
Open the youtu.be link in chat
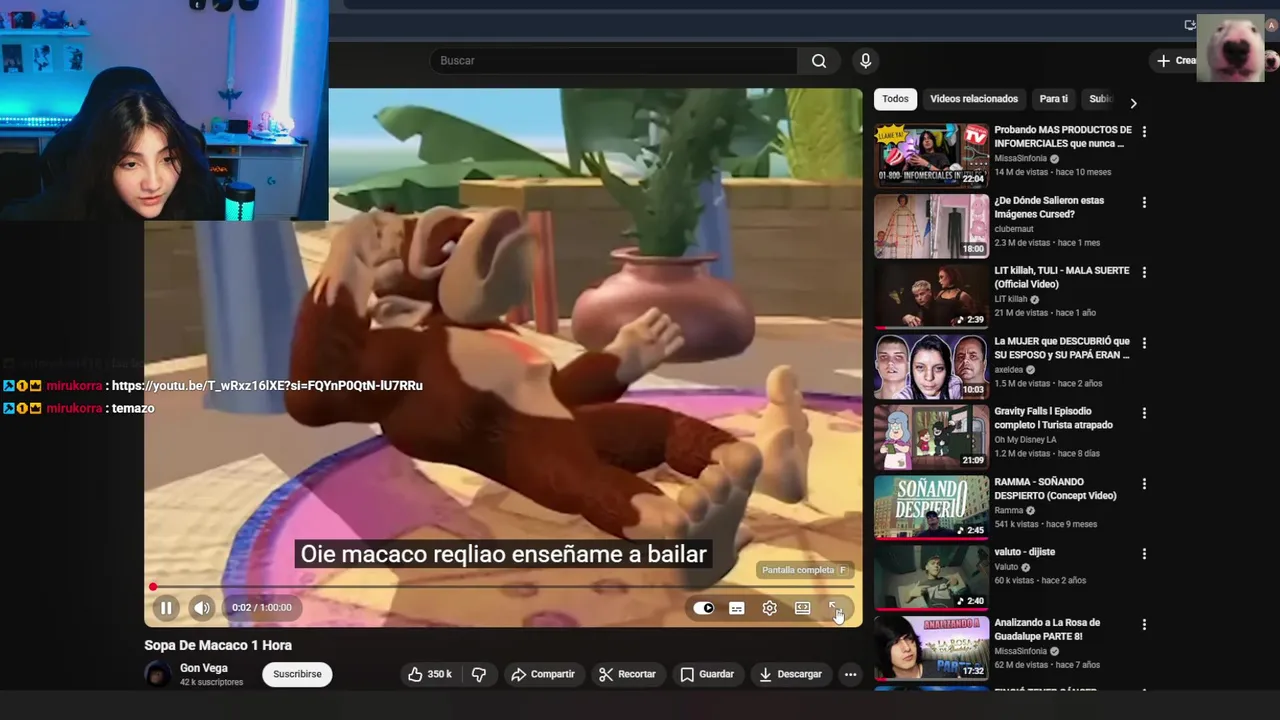[267, 386]
